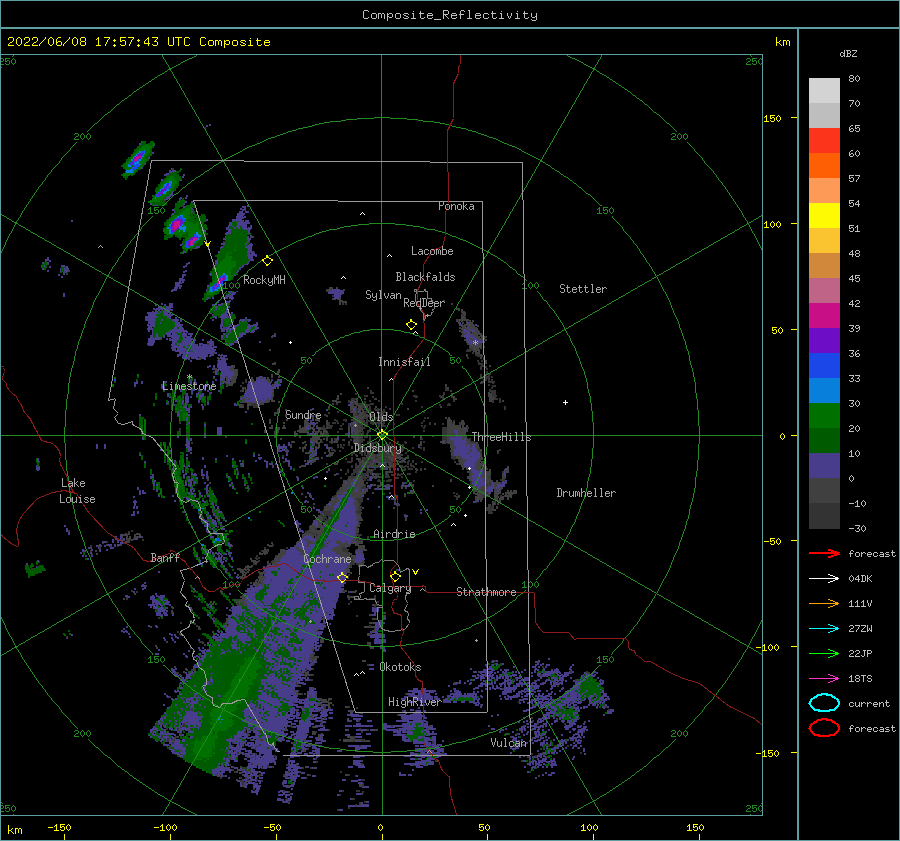Click the Sundre town label
This screenshot has height=841, width=900.
(303, 414)
